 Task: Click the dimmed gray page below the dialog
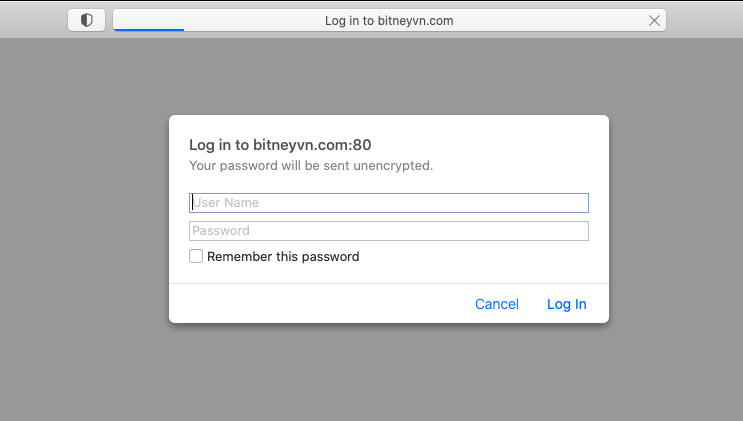tap(389, 370)
